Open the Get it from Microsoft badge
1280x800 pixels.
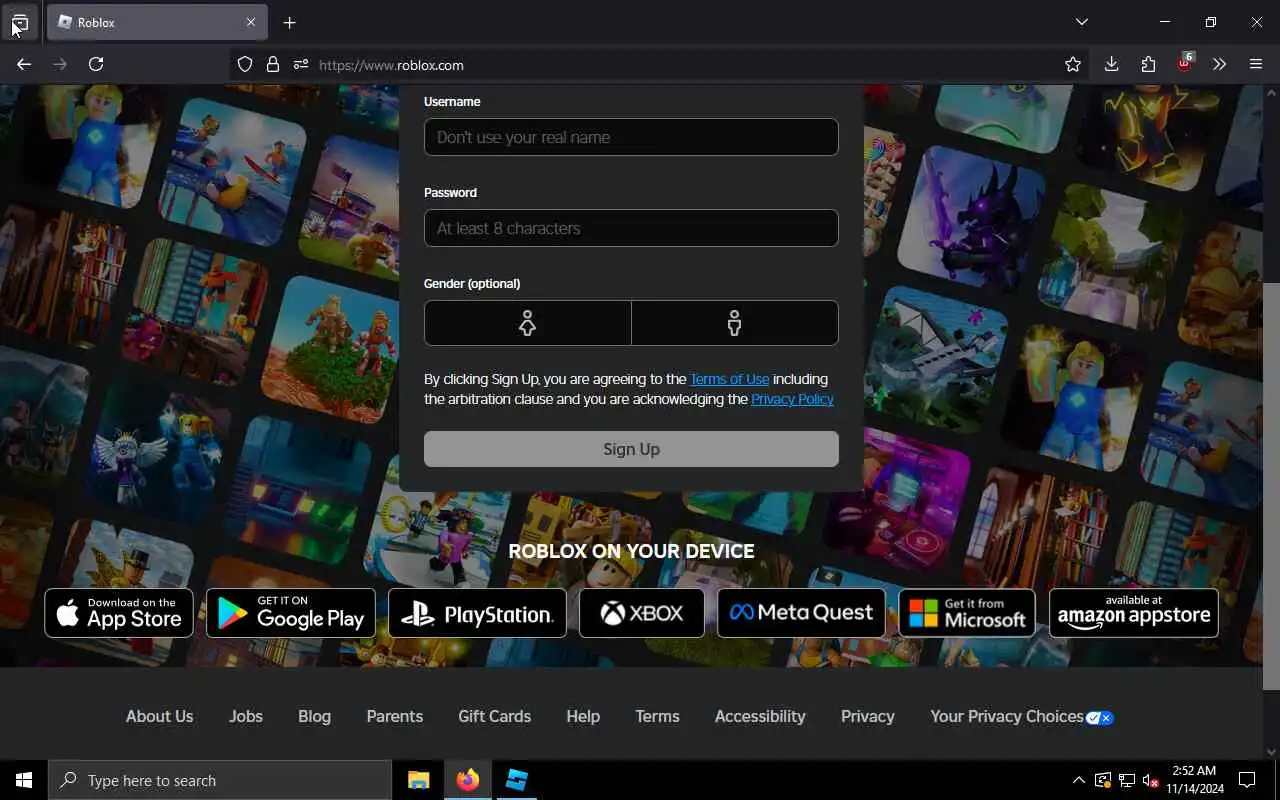(967, 613)
